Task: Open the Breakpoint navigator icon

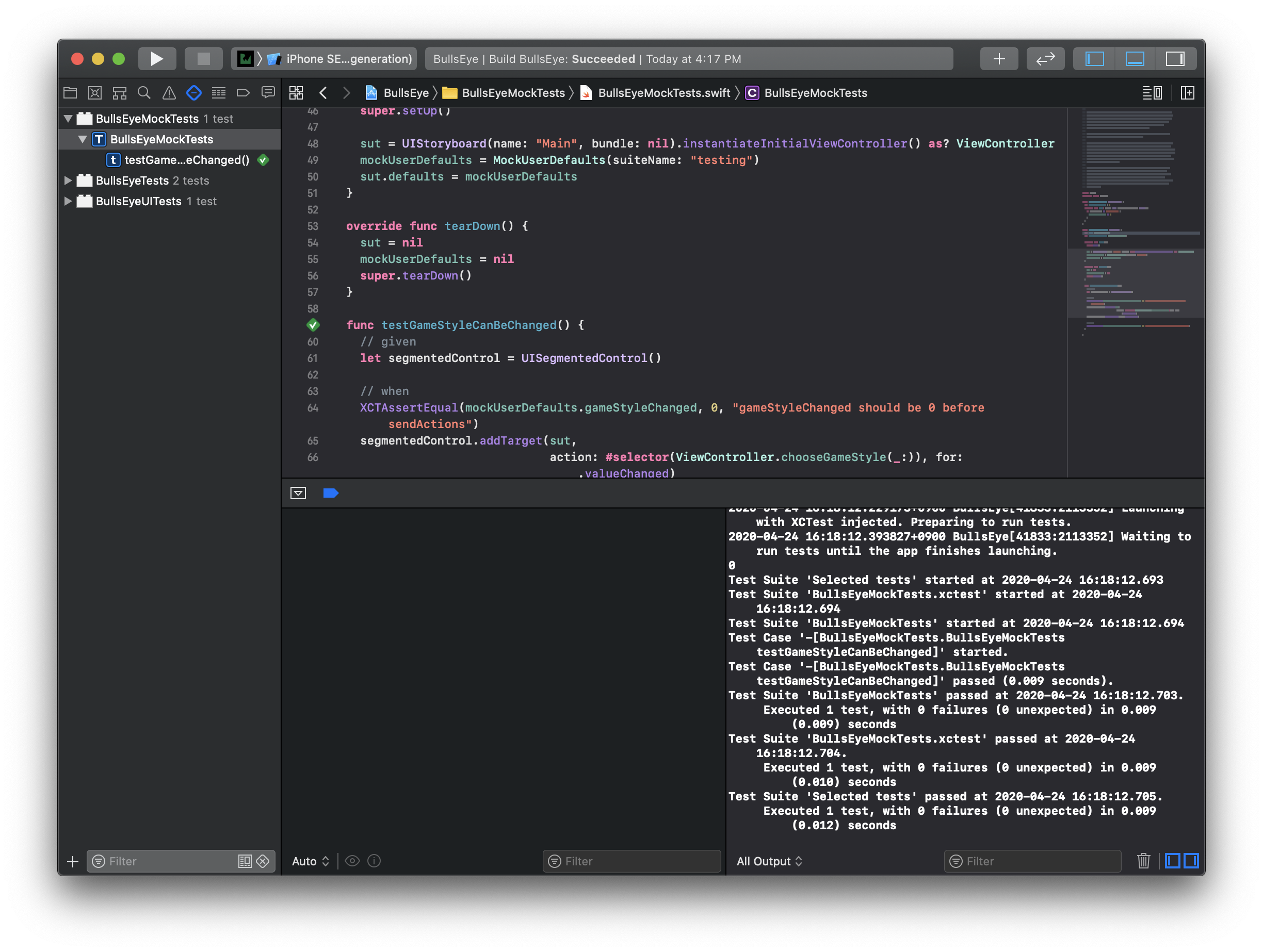Action: 243,93
